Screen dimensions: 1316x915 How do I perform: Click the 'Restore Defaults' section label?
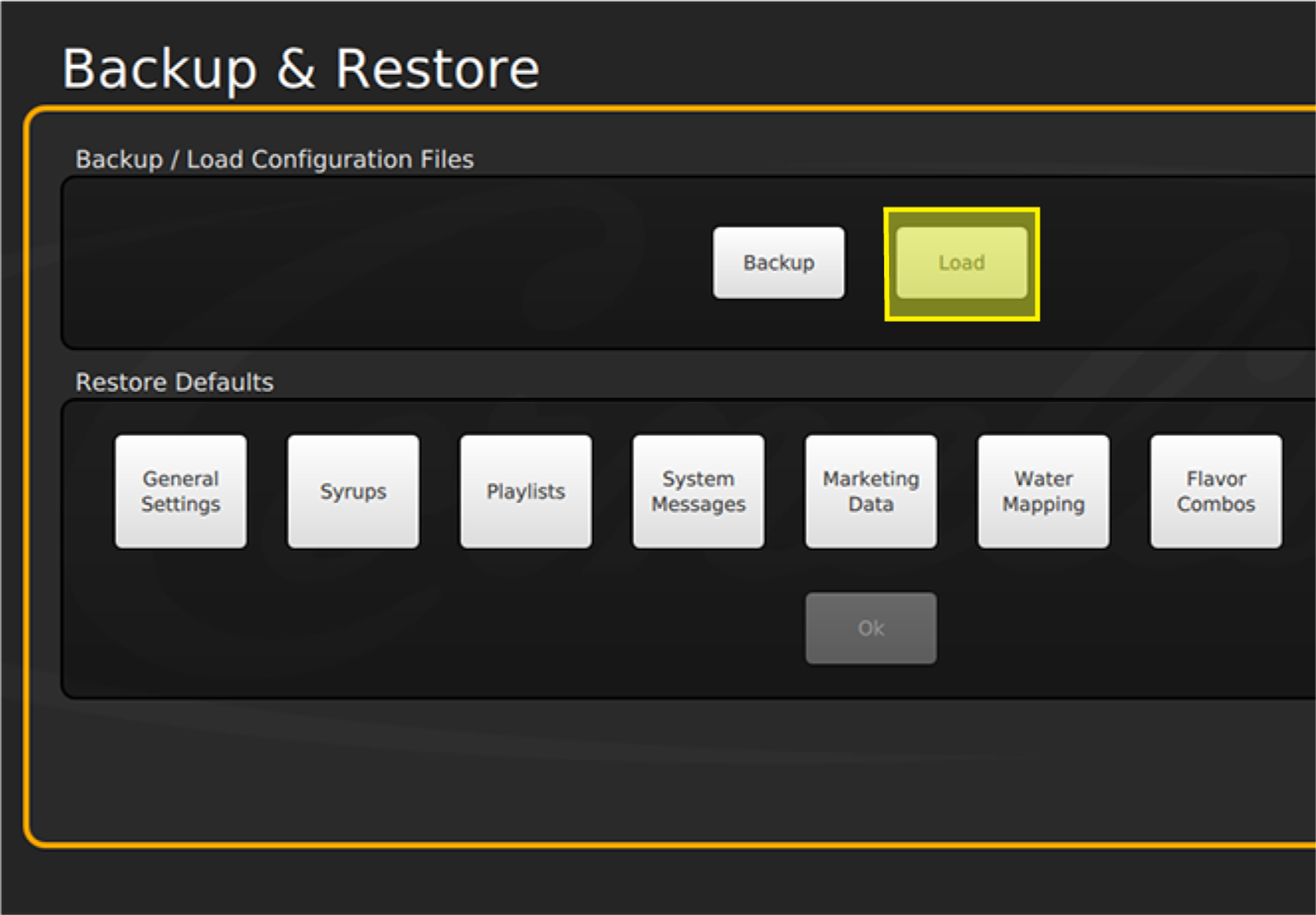click(174, 382)
